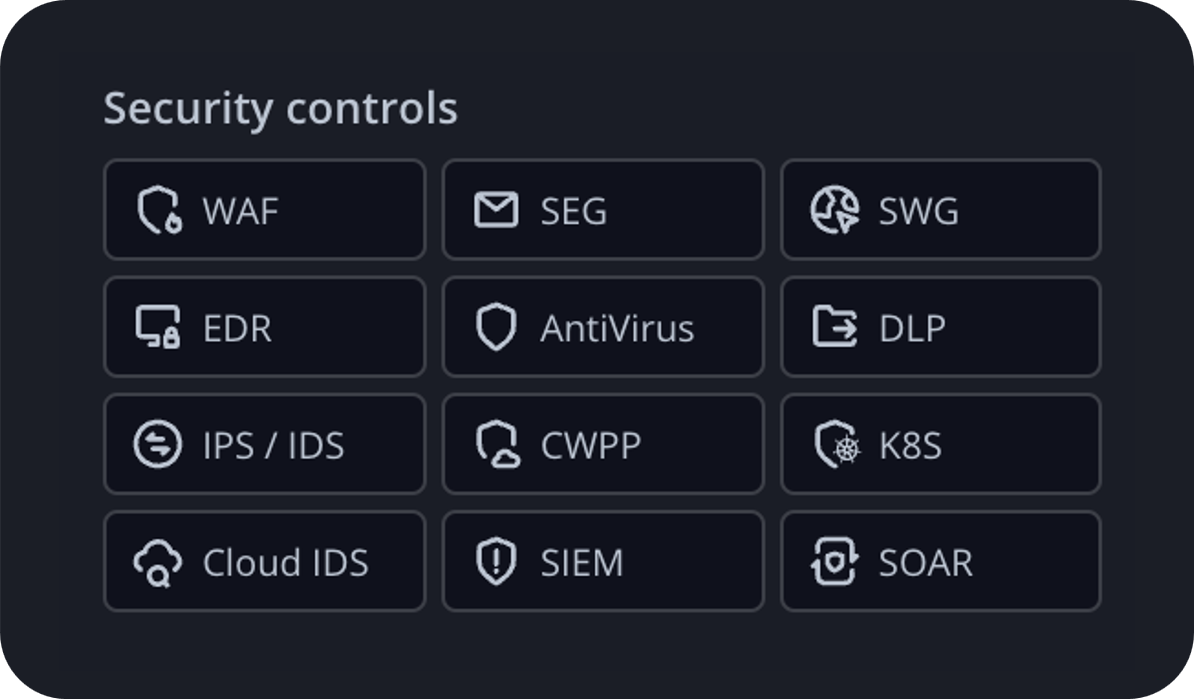Open the SWG control
This screenshot has height=699, width=1194.
940,211
